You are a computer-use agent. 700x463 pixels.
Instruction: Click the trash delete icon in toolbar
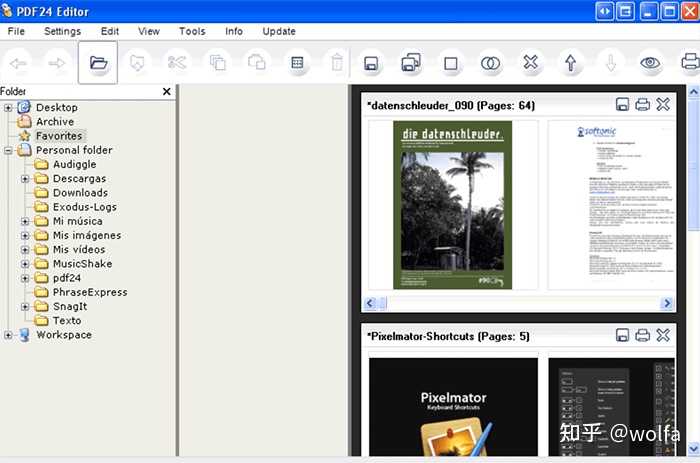tap(337, 63)
